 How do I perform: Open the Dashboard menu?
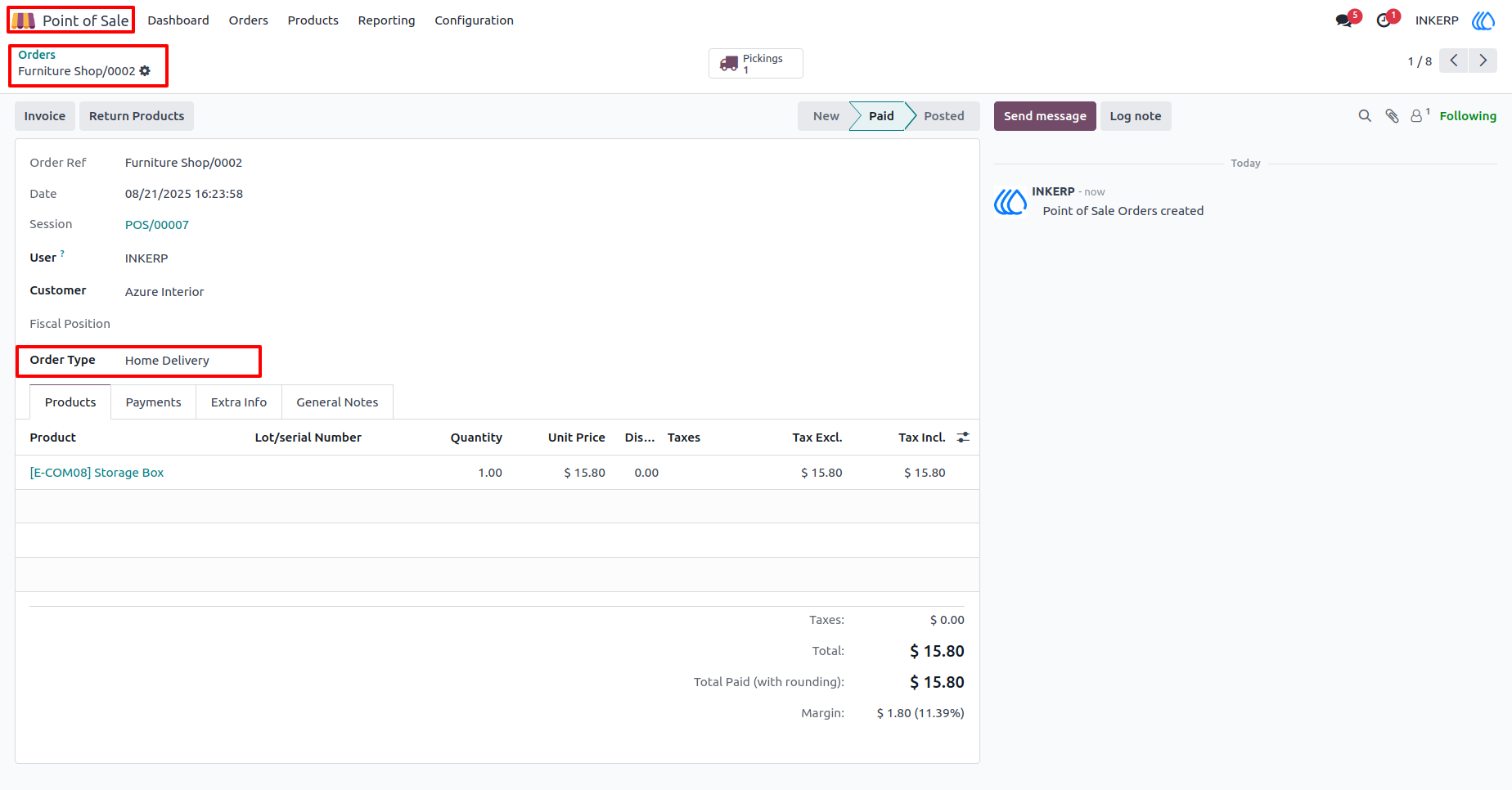click(x=178, y=20)
